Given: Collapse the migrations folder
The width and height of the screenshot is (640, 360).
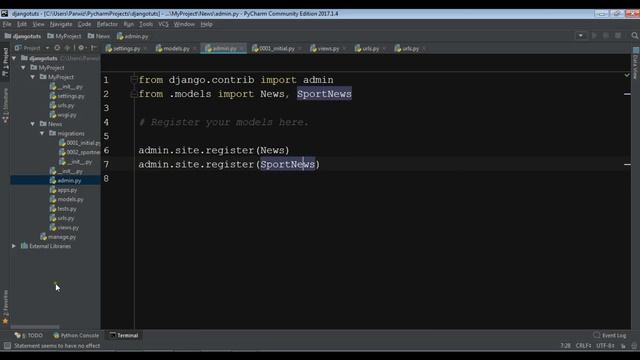Looking at the screenshot, I should tap(42, 133).
